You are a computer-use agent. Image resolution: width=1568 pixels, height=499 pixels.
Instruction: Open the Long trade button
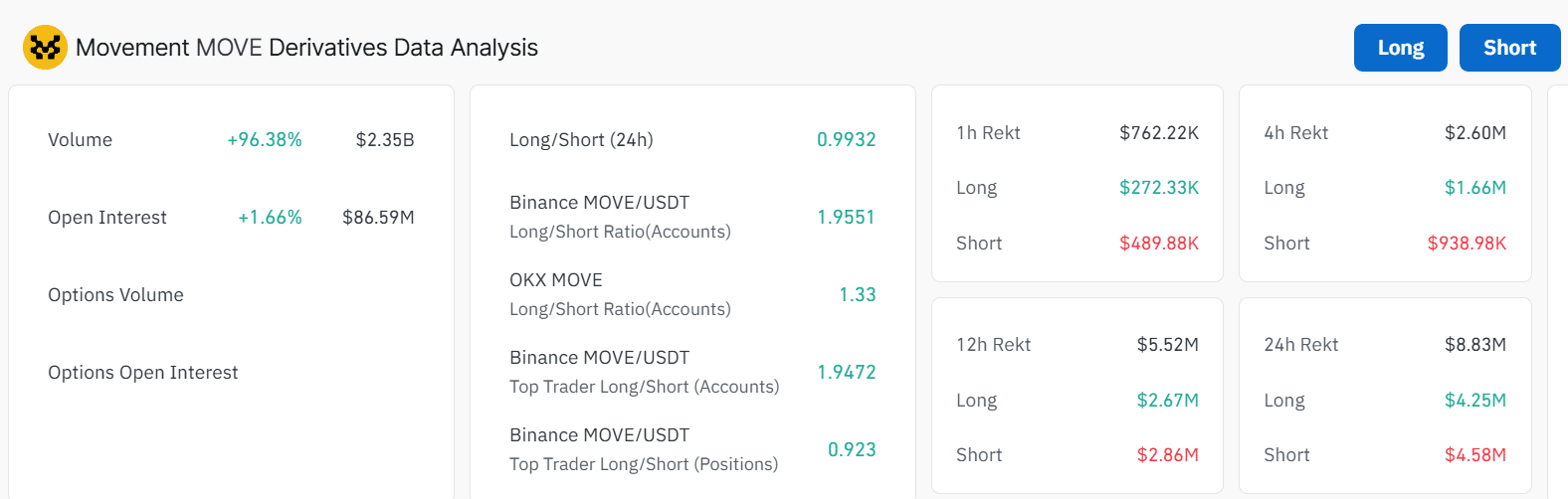pyautogui.click(x=1401, y=48)
